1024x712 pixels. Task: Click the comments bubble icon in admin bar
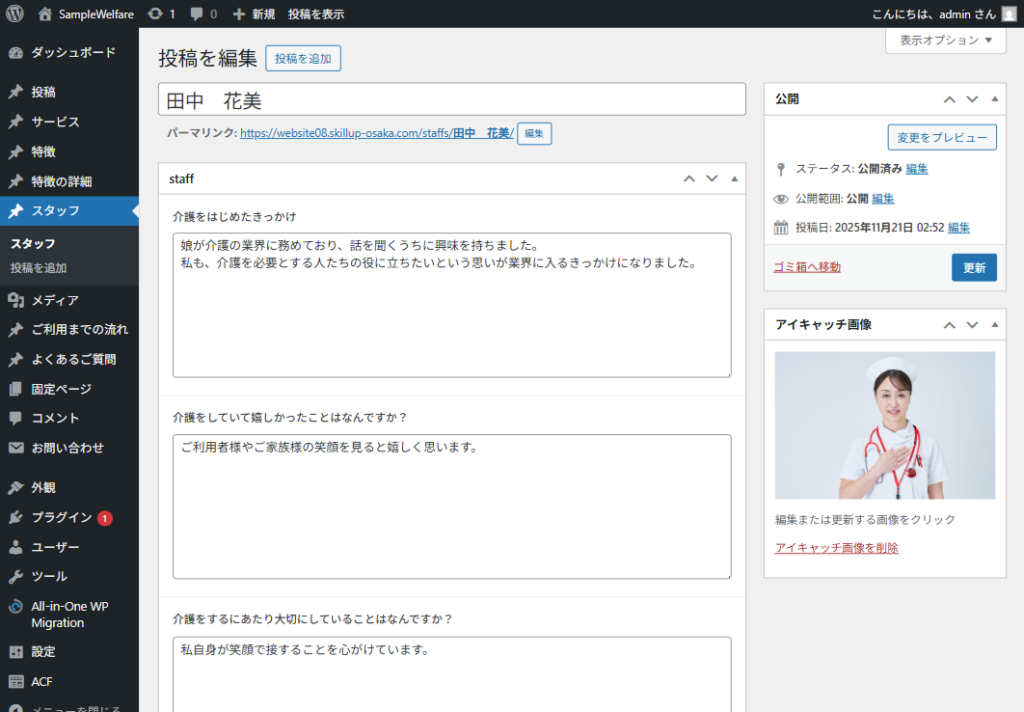[x=196, y=14]
